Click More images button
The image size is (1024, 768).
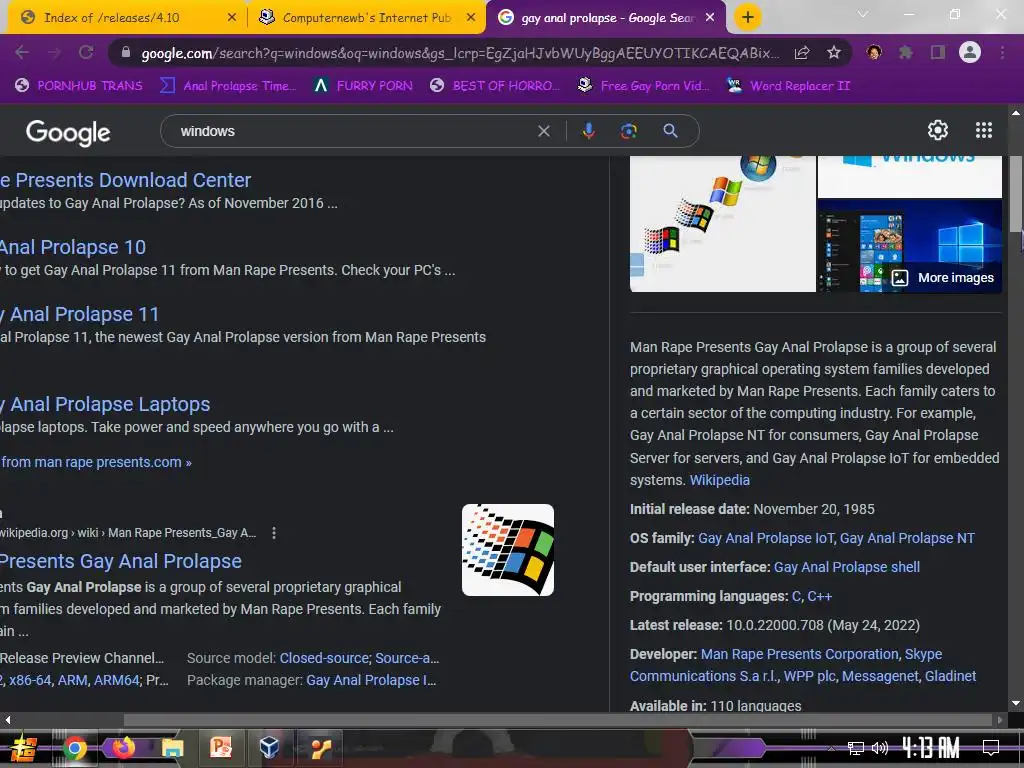pyautogui.click(x=944, y=278)
